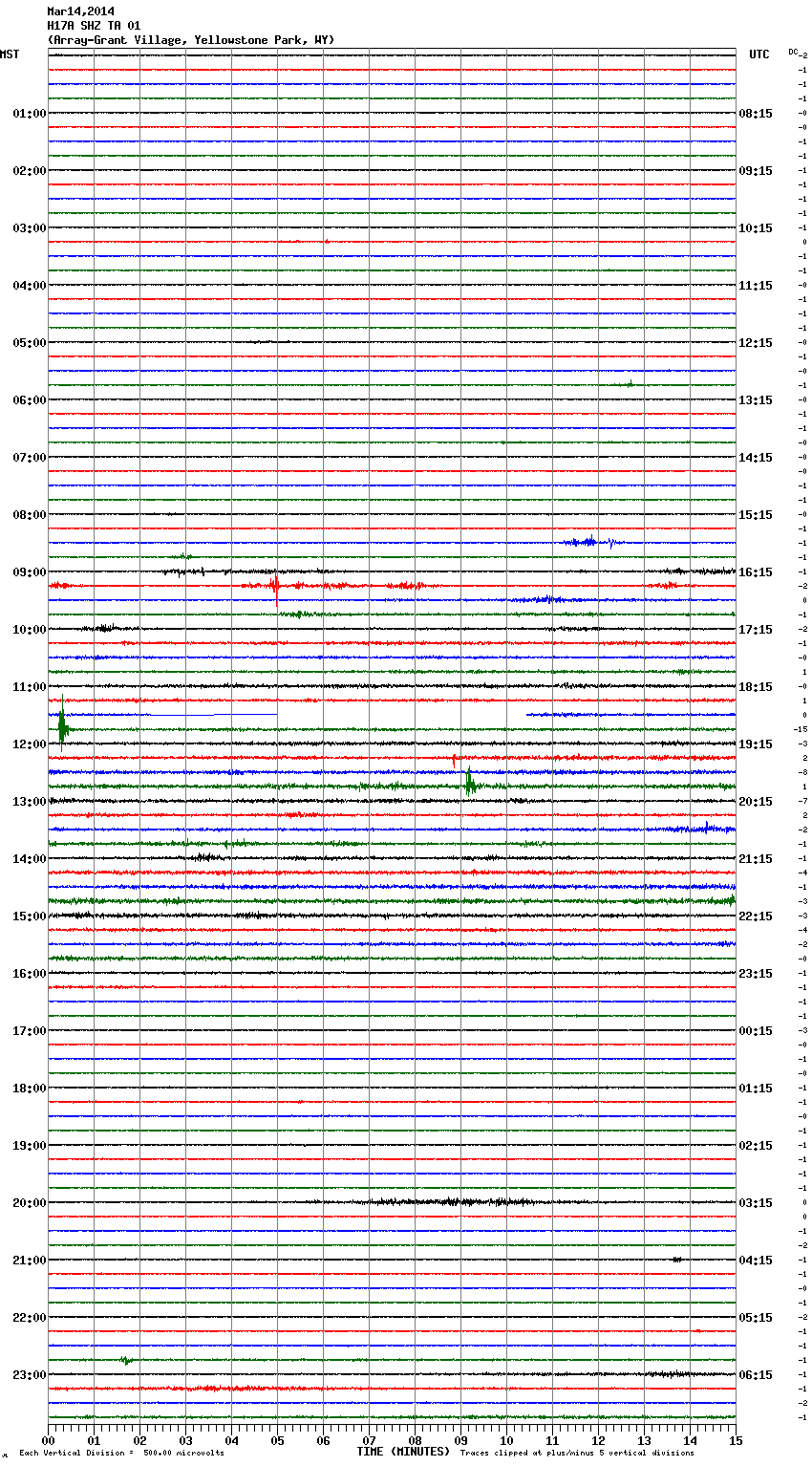This screenshot has width=812, height=1466.
Task: Click the small black burst on the 21:00 trace
Action: click(x=676, y=1260)
